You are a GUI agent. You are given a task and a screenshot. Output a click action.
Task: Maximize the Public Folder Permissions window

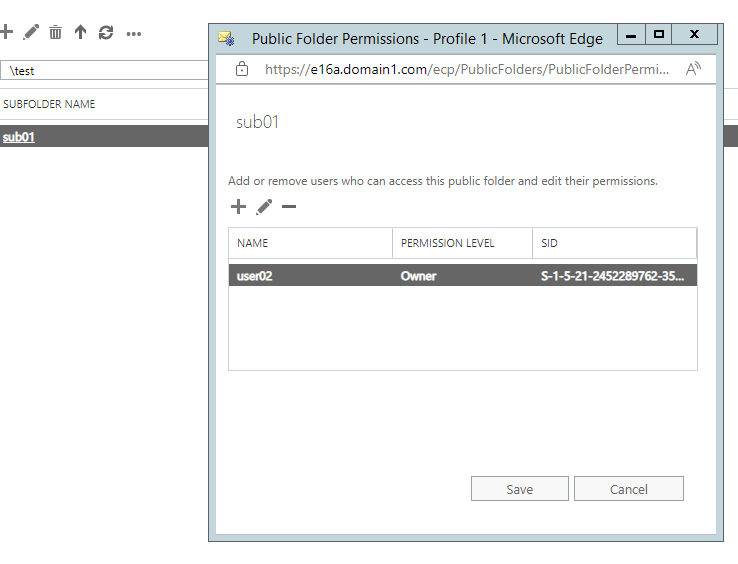coord(658,35)
